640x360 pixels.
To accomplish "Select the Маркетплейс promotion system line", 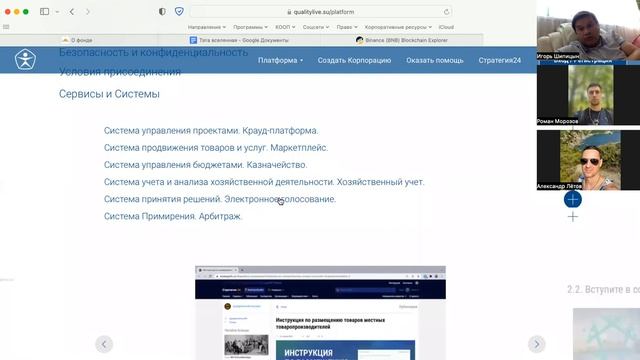I will click(x=216, y=148).
